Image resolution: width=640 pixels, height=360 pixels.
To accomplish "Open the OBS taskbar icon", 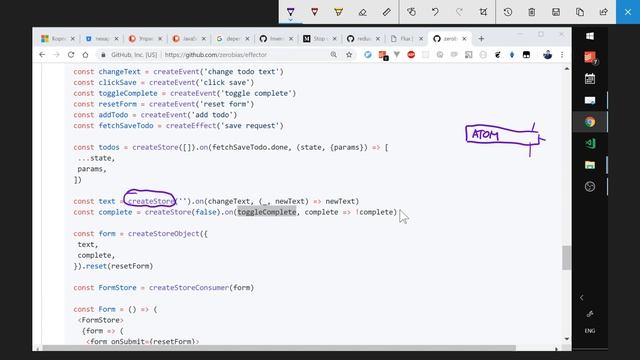I will [590, 187].
